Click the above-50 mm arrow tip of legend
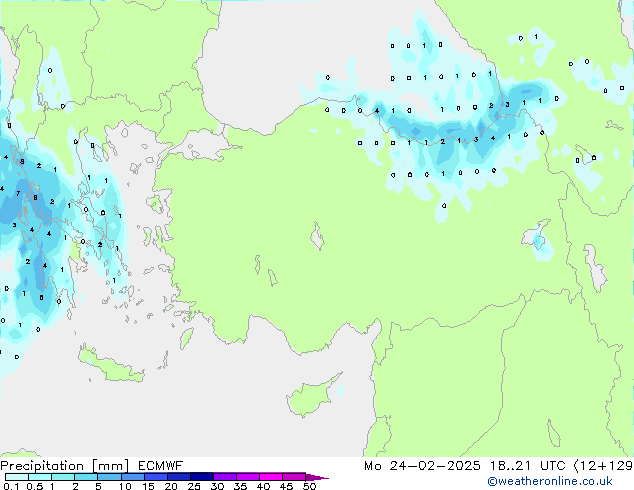The image size is (634, 490). pos(317,477)
